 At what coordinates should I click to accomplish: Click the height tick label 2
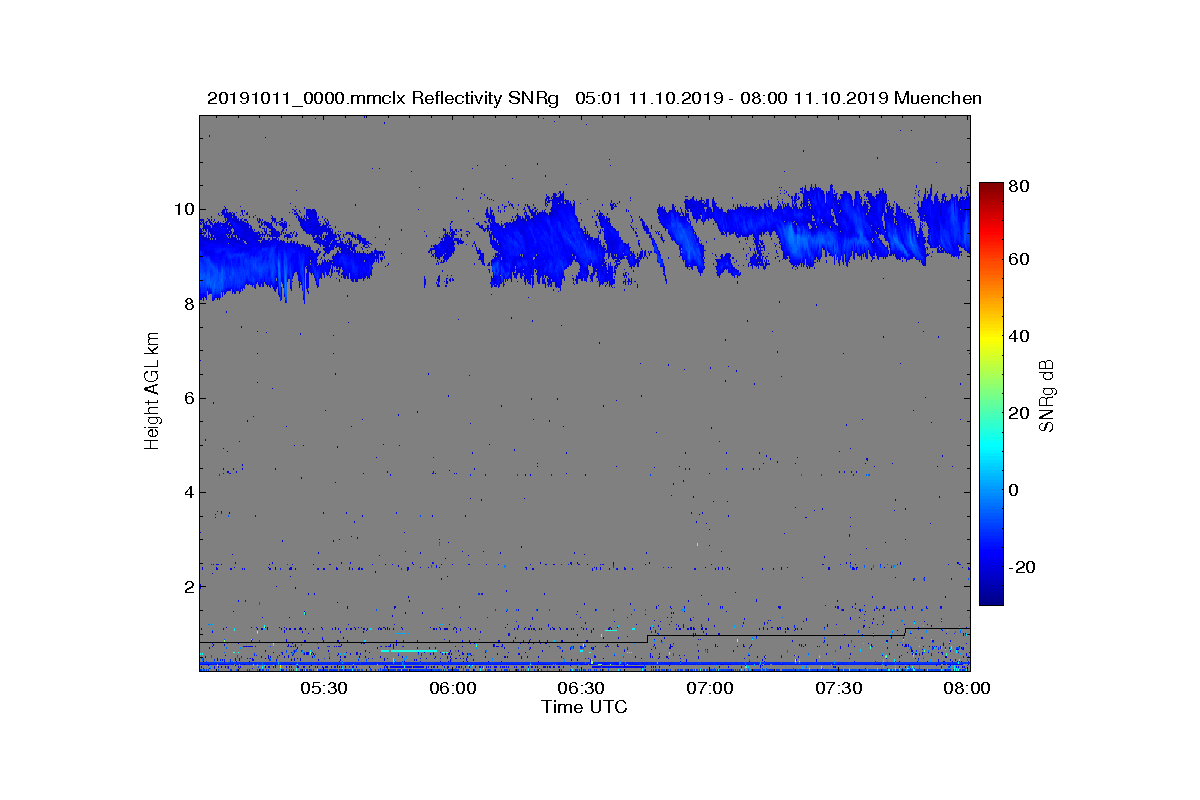(x=188, y=586)
